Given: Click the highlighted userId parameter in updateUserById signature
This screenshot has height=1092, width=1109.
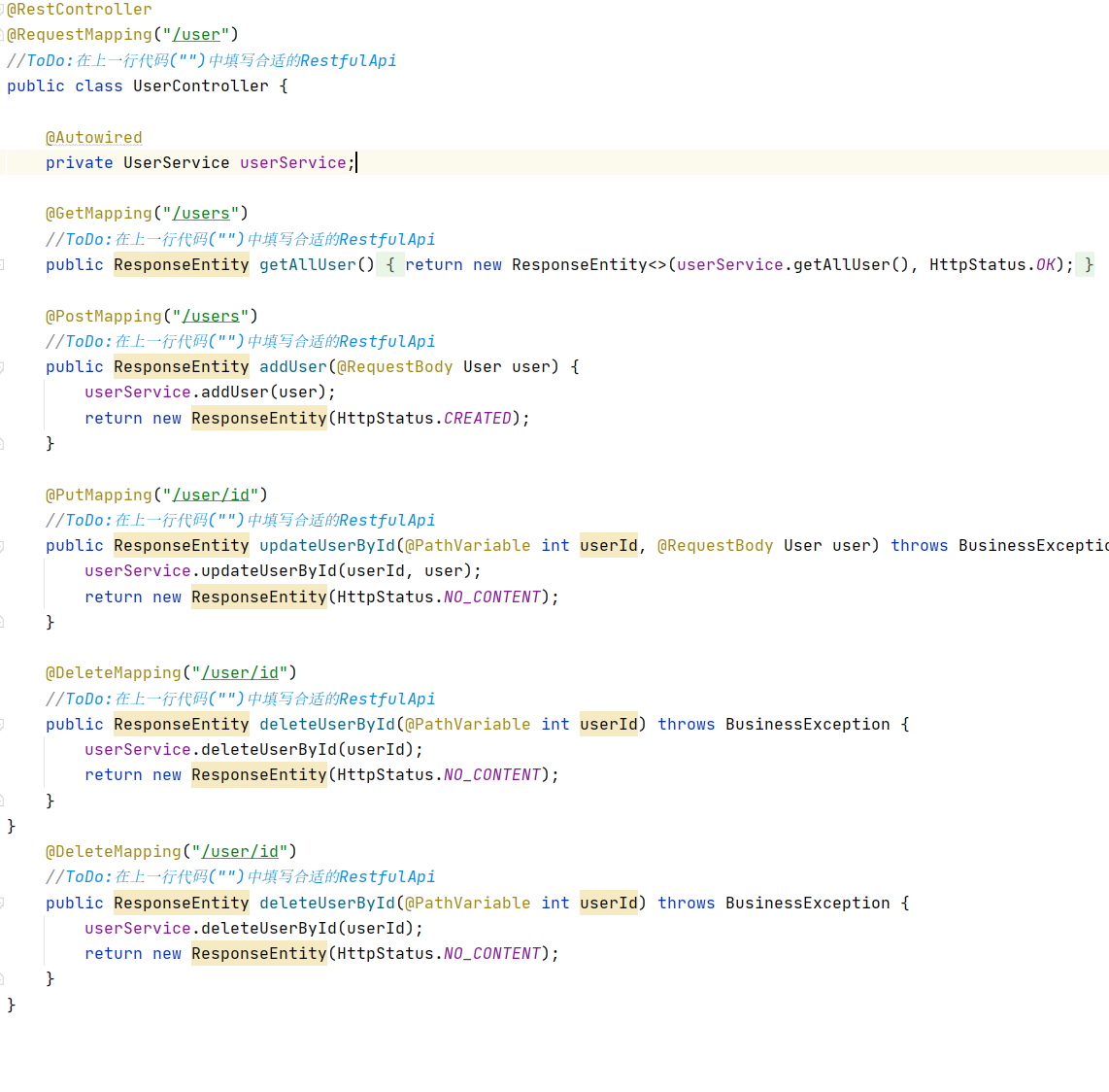Looking at the screenshot, I should pyautogui.click(x=608, y=546).
